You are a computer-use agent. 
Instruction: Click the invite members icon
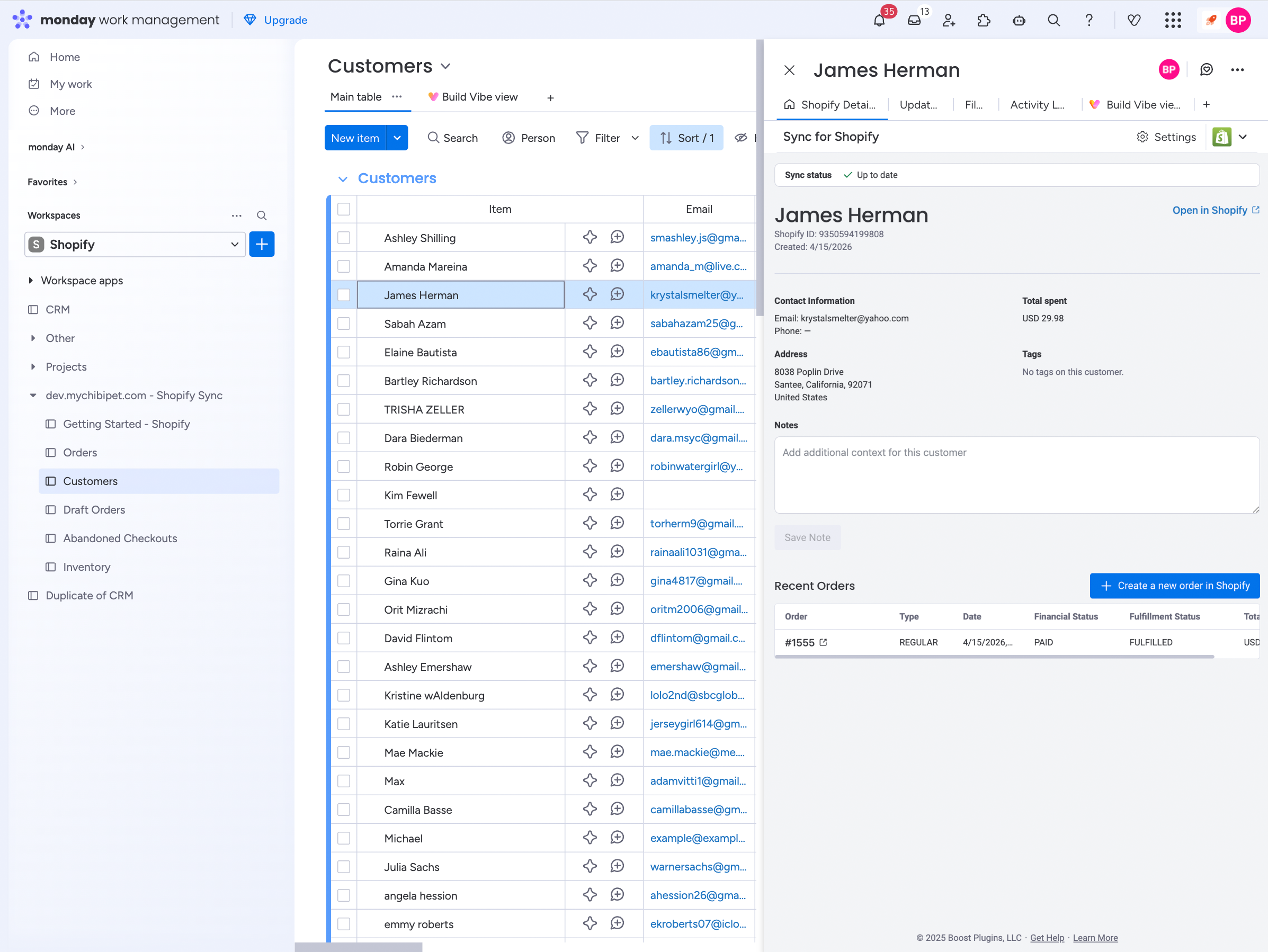tap(949, 21)
